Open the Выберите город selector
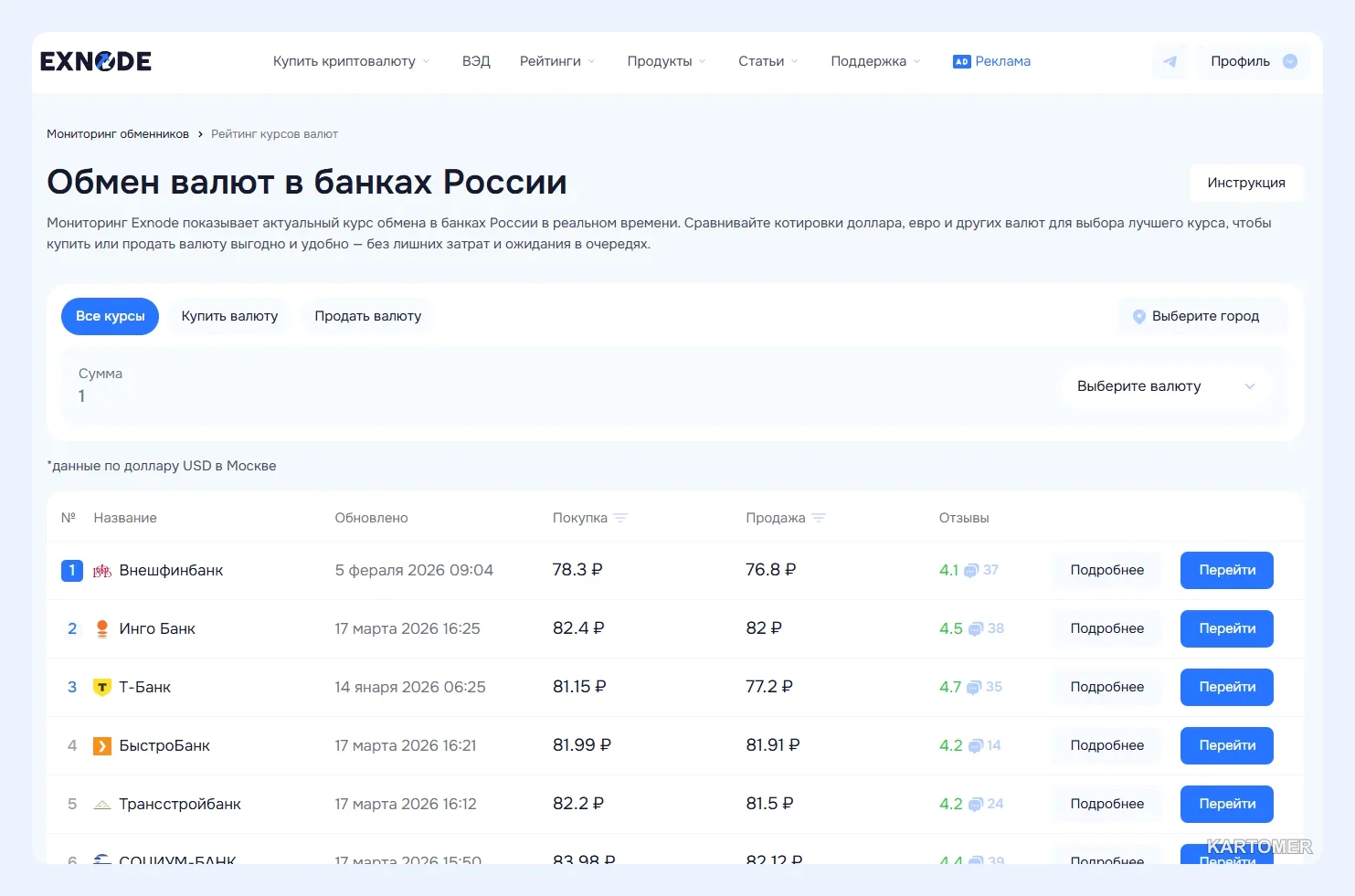Screen dimensions: 1355x896 coord(1203,316)
